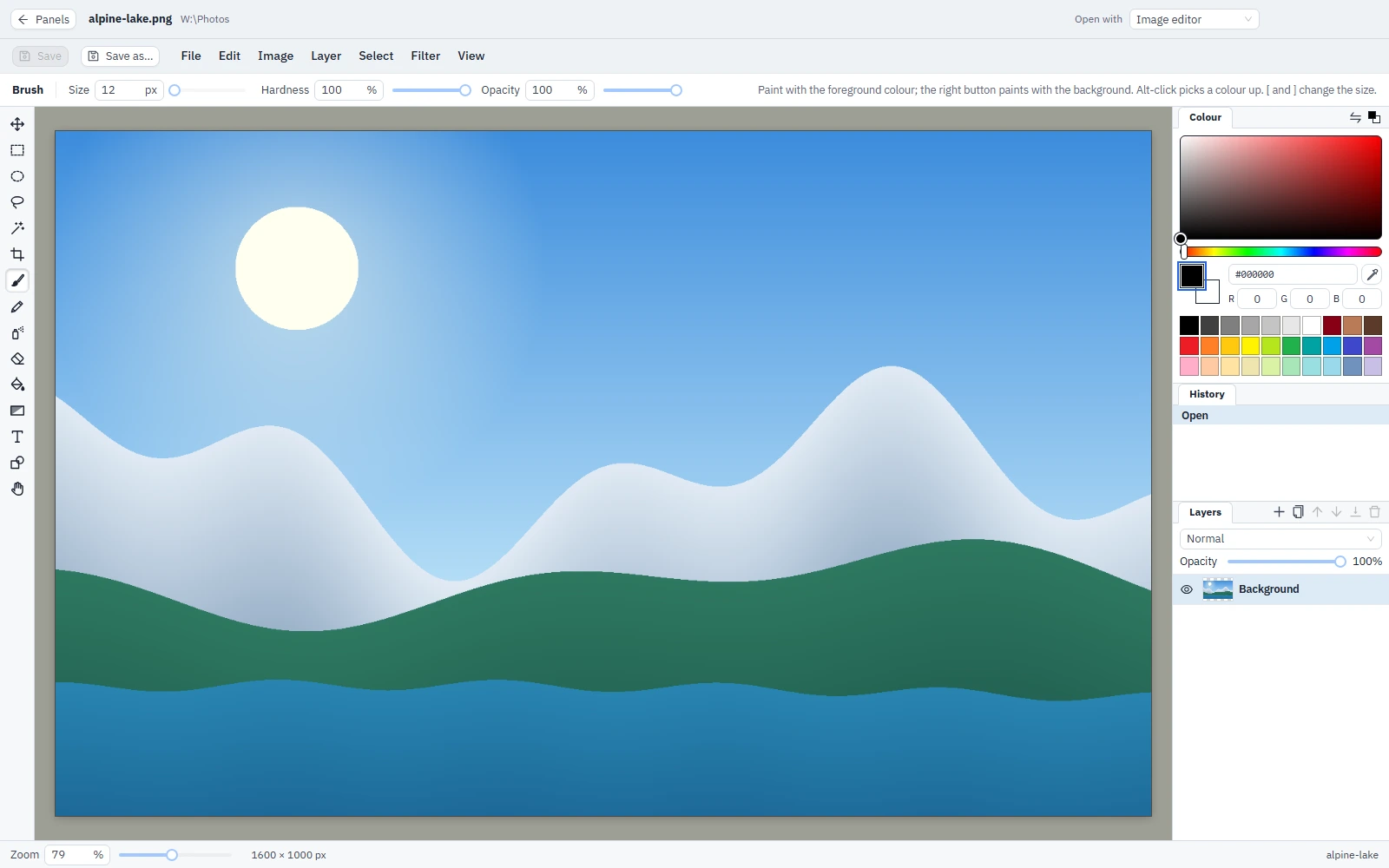Move layer up arrow
This screenshot has height=868, width=1389.
pos(1317,512)
